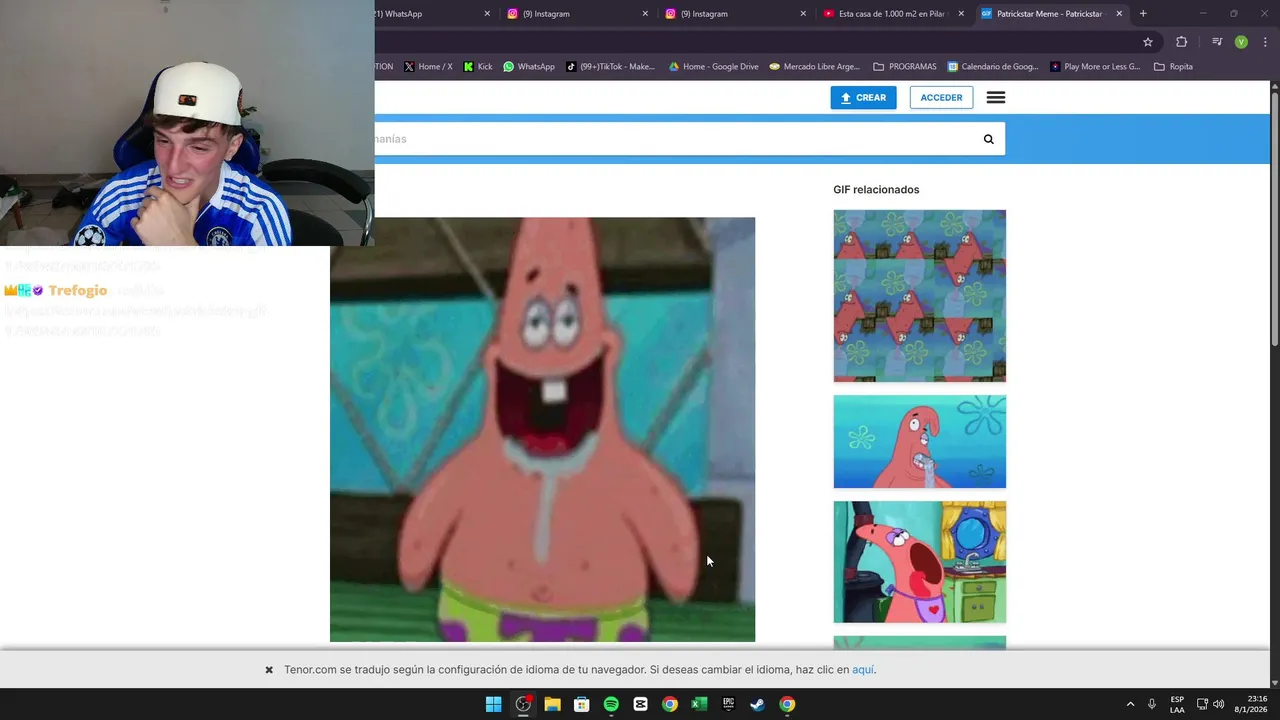Close the Esta casa de 1.000 m2 tab
1280x720 pixels.
[961, 14]
